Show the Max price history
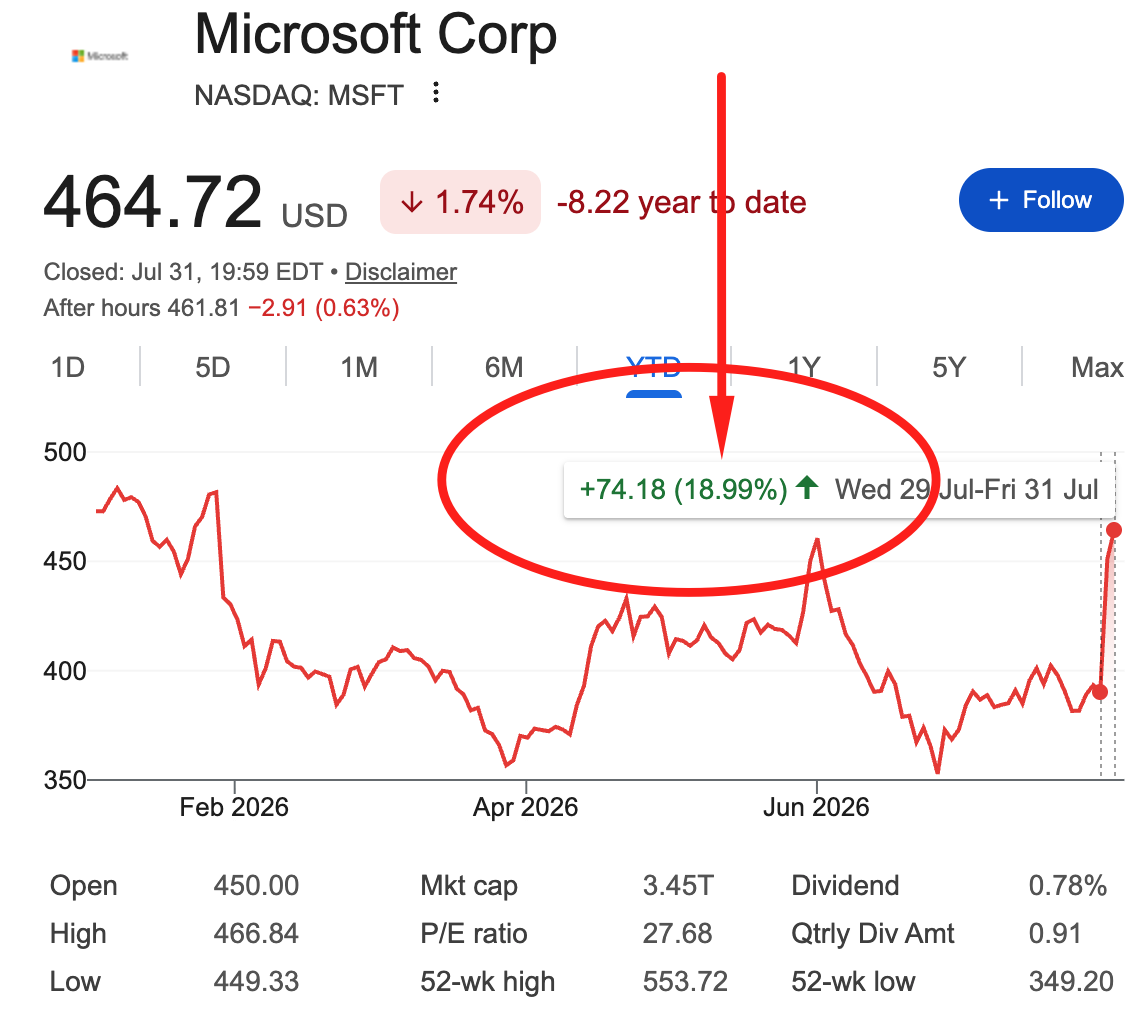The height and width of the screenshot is (1012, 1140). pyautogui.click(x=1097, y=367)
